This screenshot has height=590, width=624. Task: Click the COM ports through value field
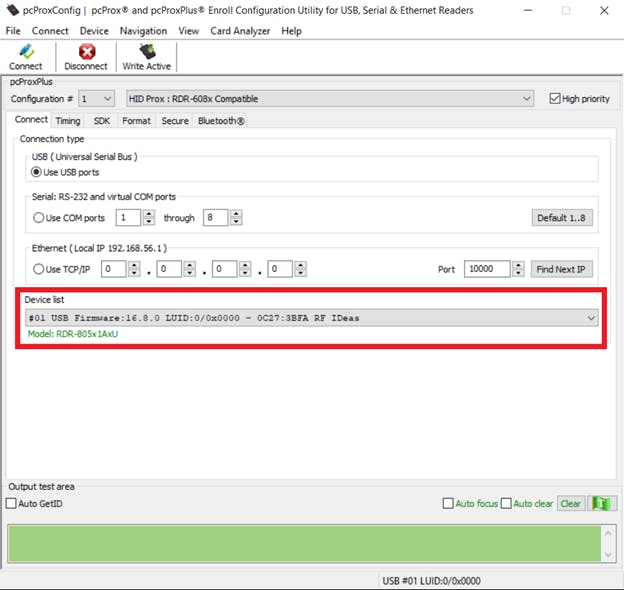215,218
